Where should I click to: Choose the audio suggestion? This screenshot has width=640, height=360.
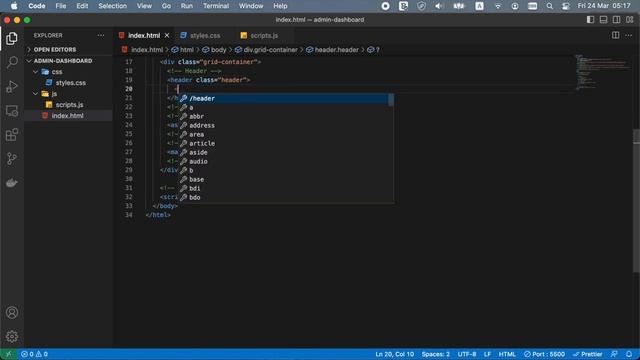285,161
